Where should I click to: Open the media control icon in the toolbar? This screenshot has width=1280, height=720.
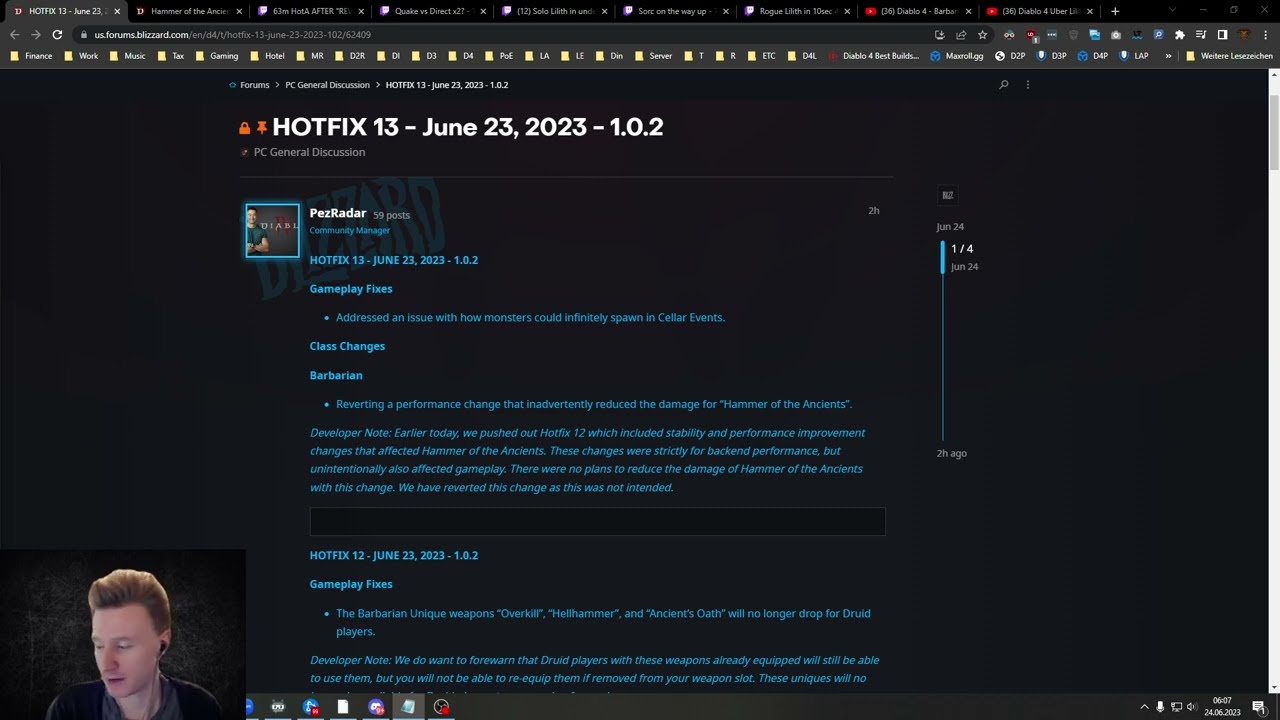[1201, 35]
